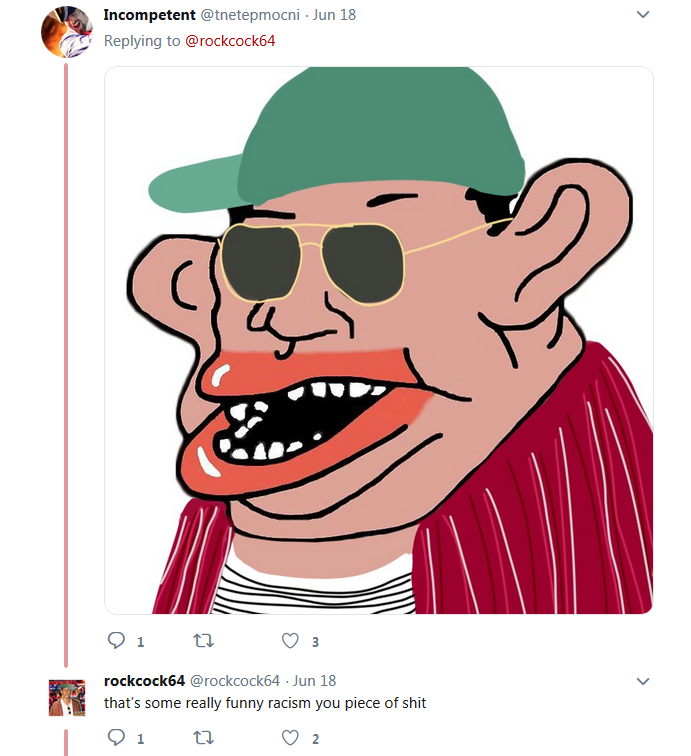
Task: Open the tweet text about funny racism
Action: [x=265, y=703]
